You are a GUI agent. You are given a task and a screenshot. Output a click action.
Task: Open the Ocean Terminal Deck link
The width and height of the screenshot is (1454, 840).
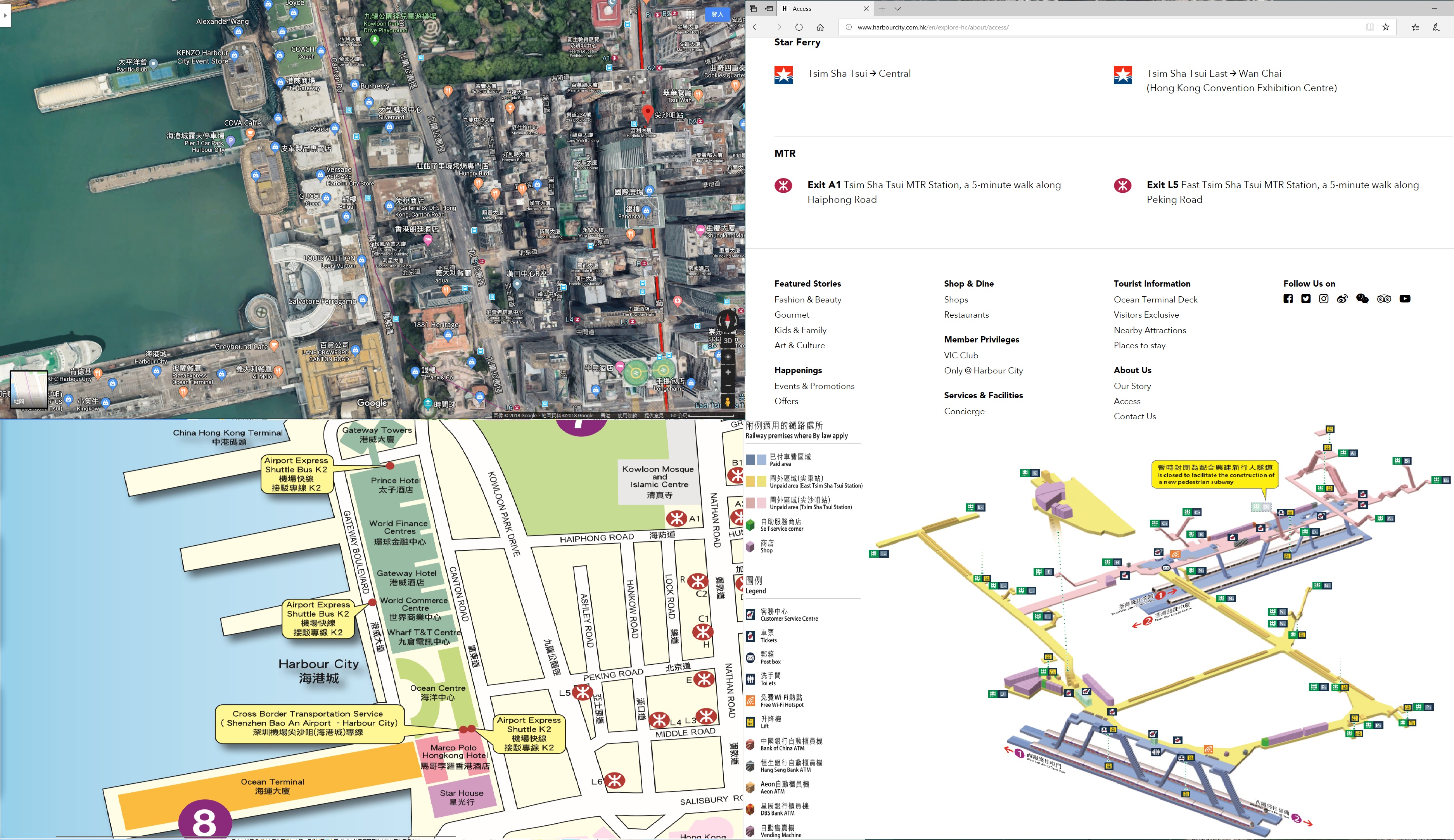(x=1155, y=299)
